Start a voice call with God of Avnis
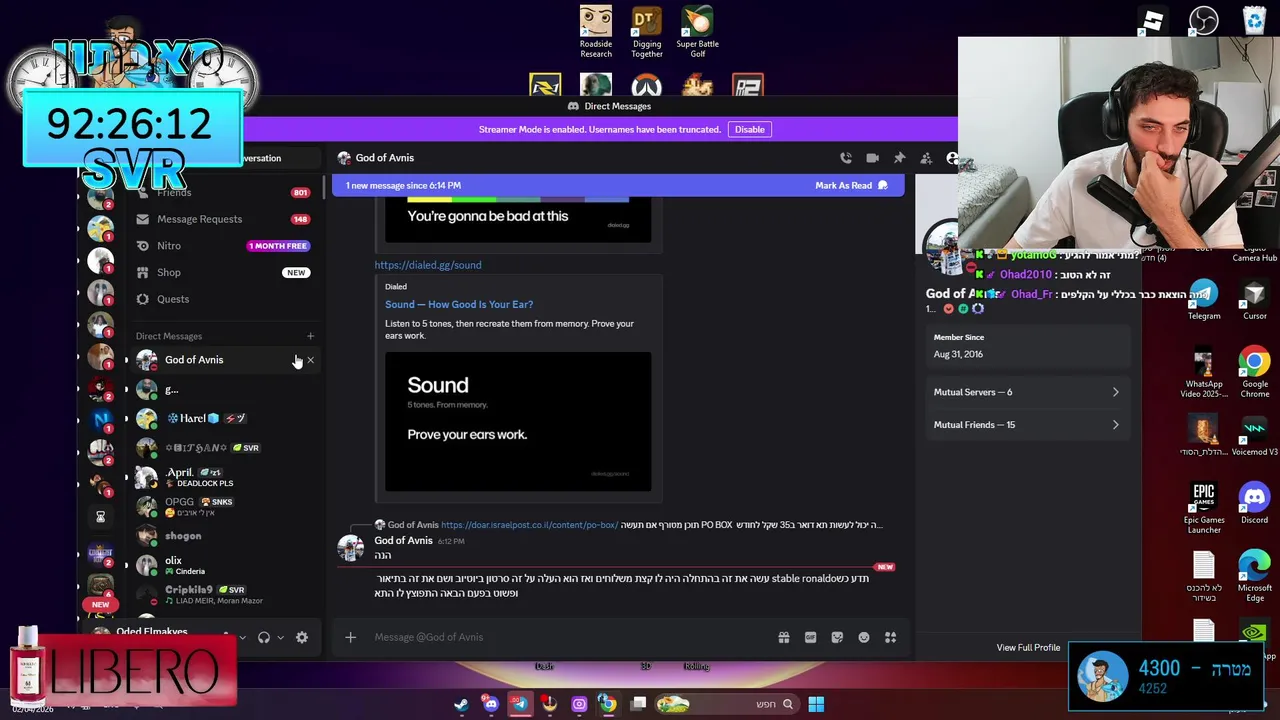Screen dimensions: 1280x720 point(846,158)
